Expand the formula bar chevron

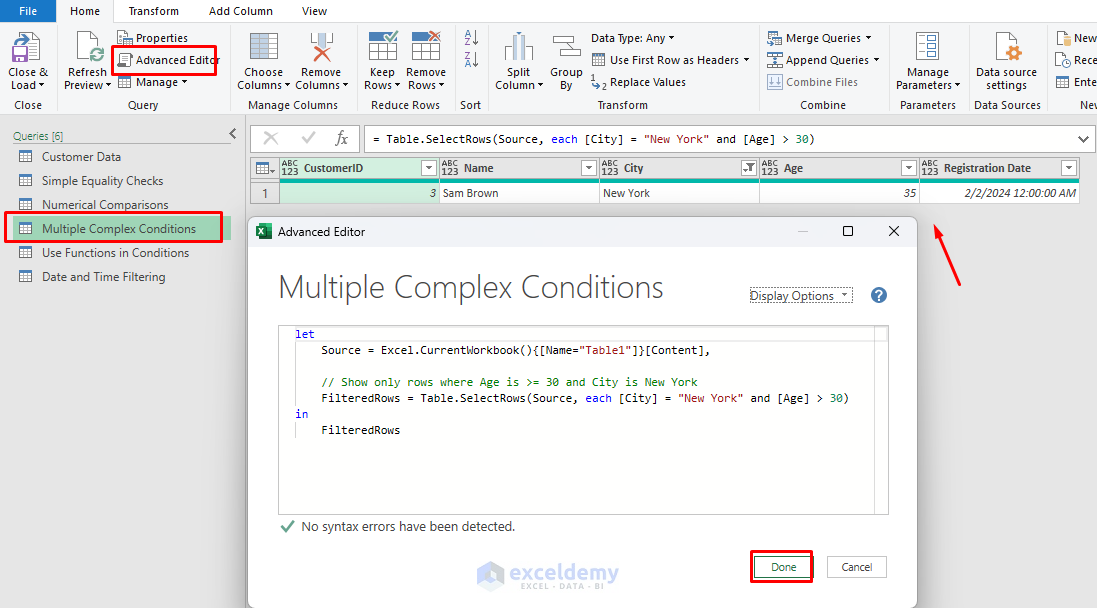(x=1083, y=139)
